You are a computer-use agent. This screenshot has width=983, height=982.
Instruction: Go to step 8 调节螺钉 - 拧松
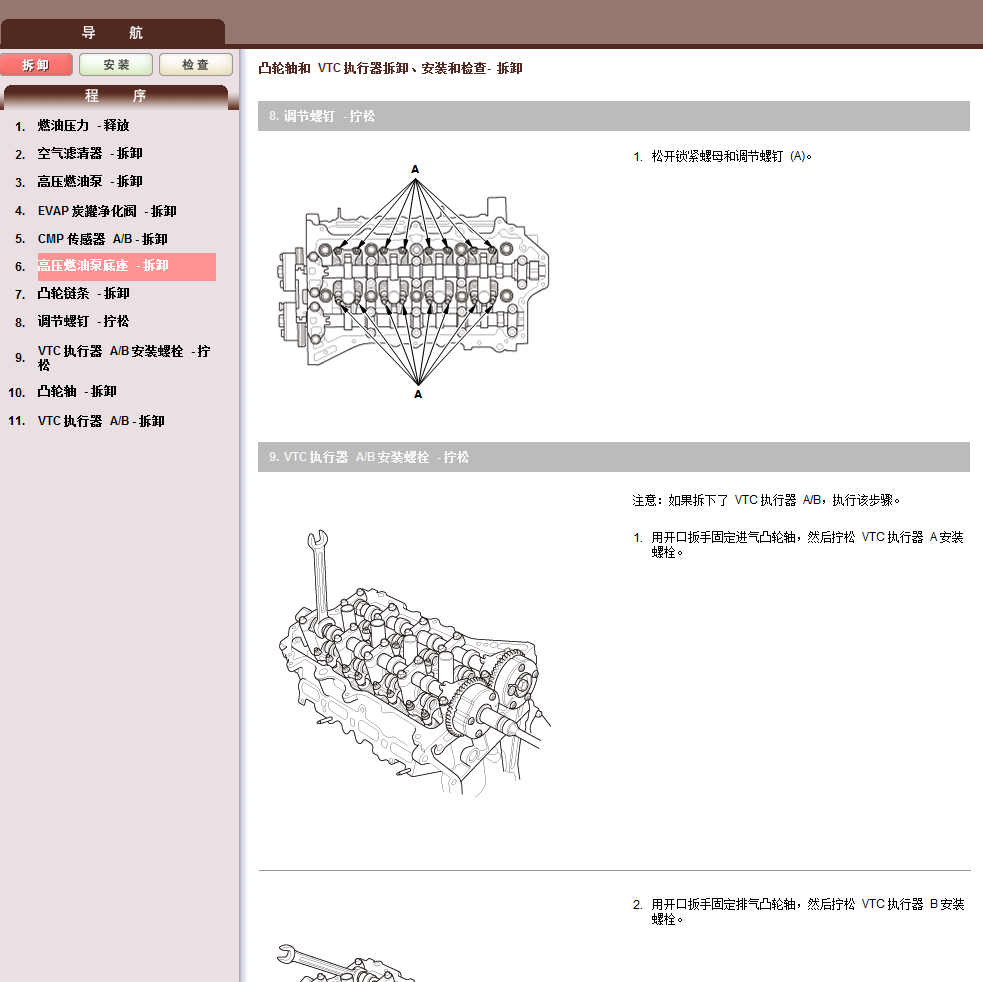(x=83, y=322)
